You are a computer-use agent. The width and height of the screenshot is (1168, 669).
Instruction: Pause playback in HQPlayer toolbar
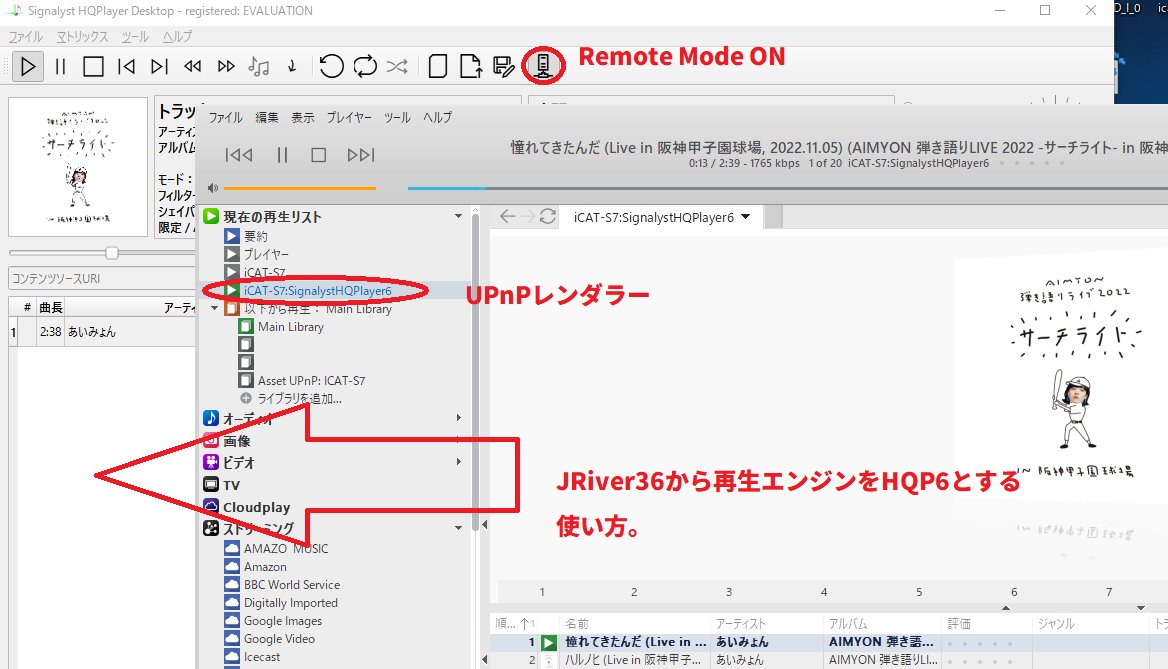tap(60, 66)
